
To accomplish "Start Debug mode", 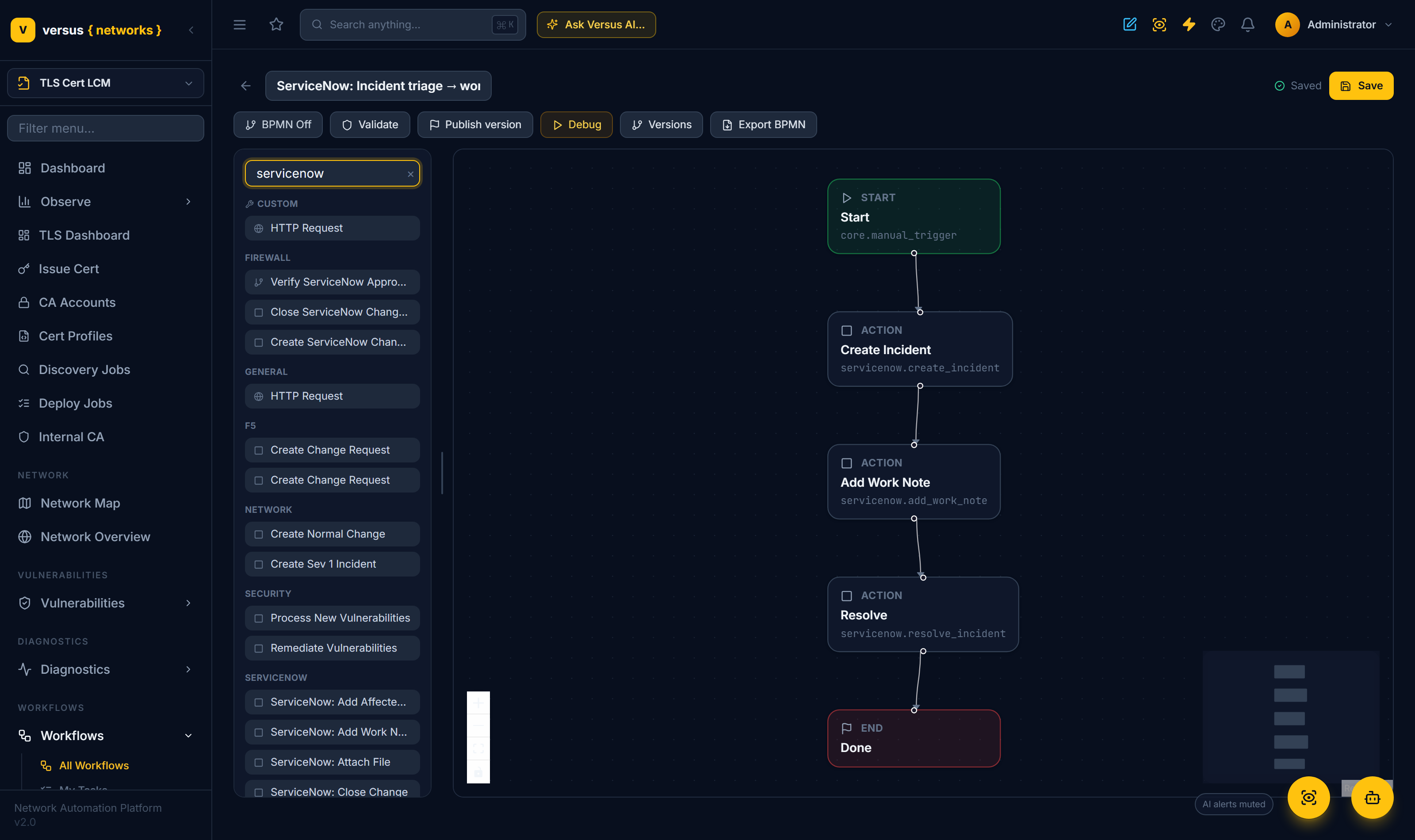I will click(576, 125).
